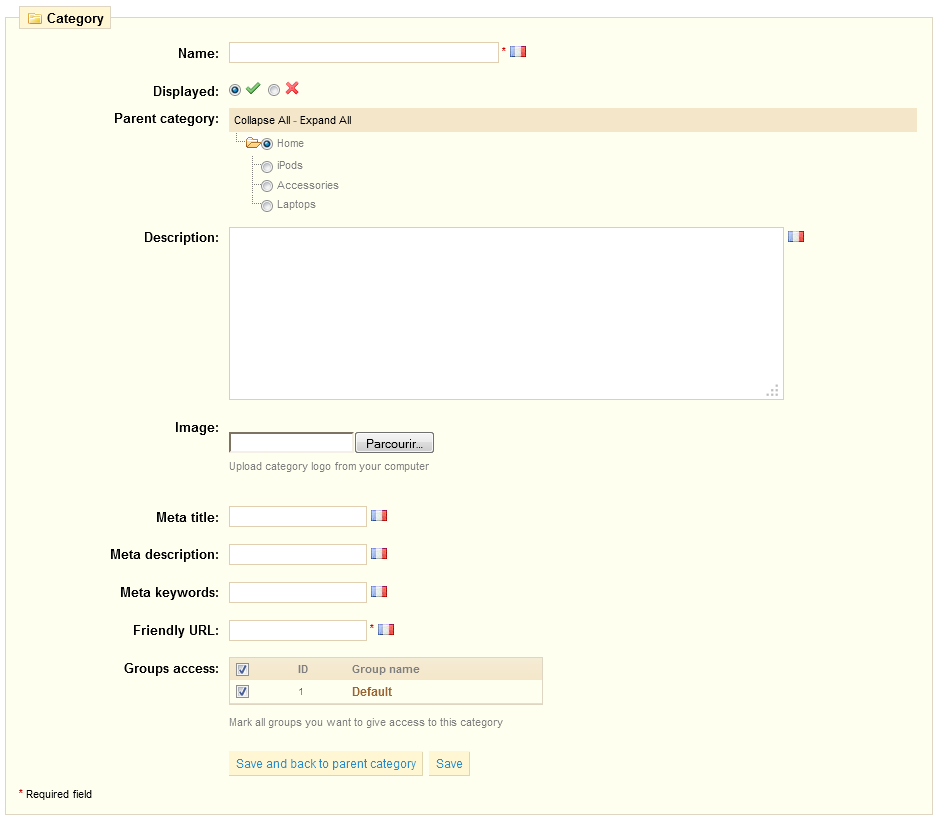
Task: Select the Displayed yes radio button
Action: click(235, 90)
